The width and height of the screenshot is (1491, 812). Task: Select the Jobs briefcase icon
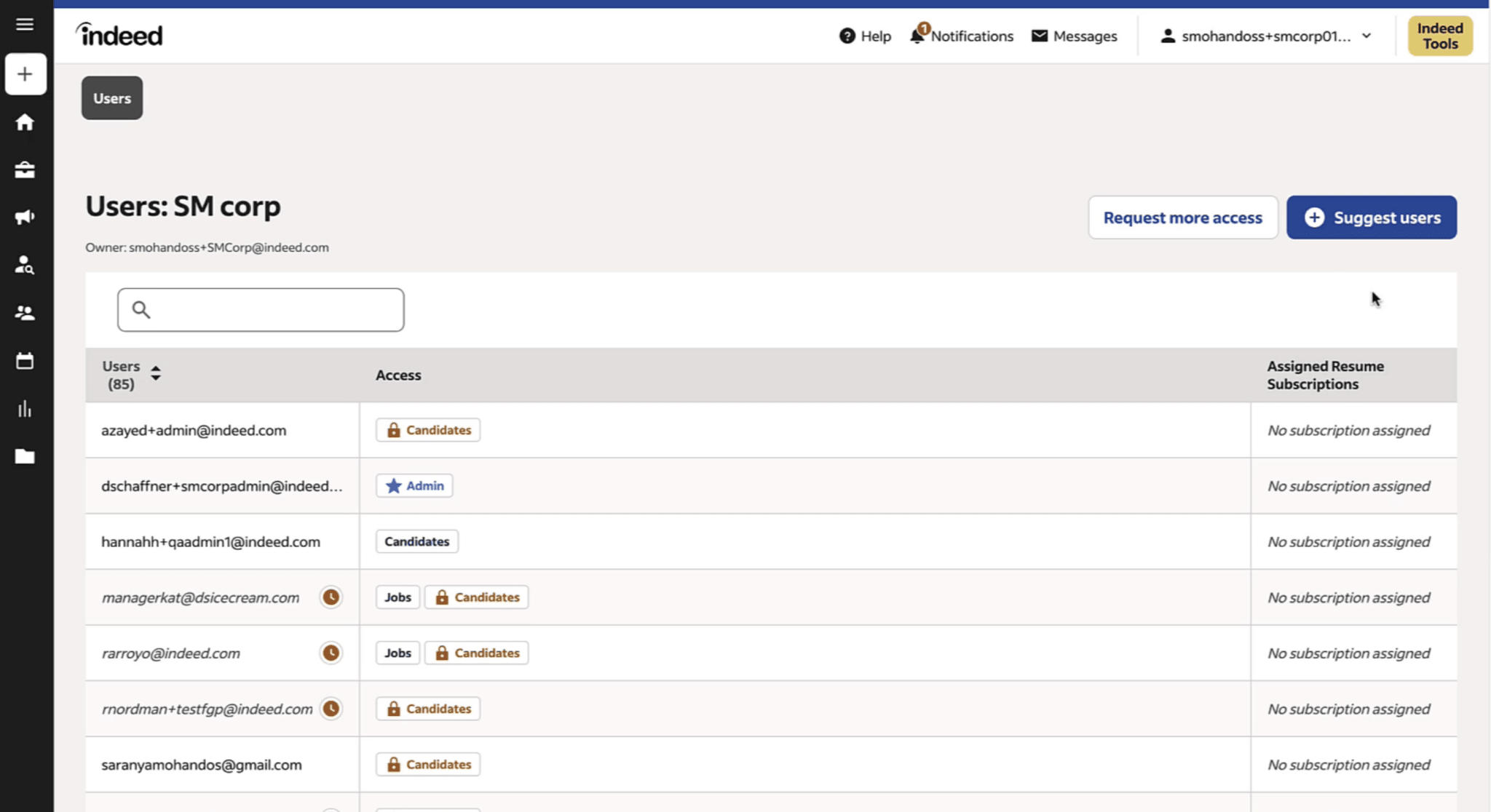tap(25, 169)
